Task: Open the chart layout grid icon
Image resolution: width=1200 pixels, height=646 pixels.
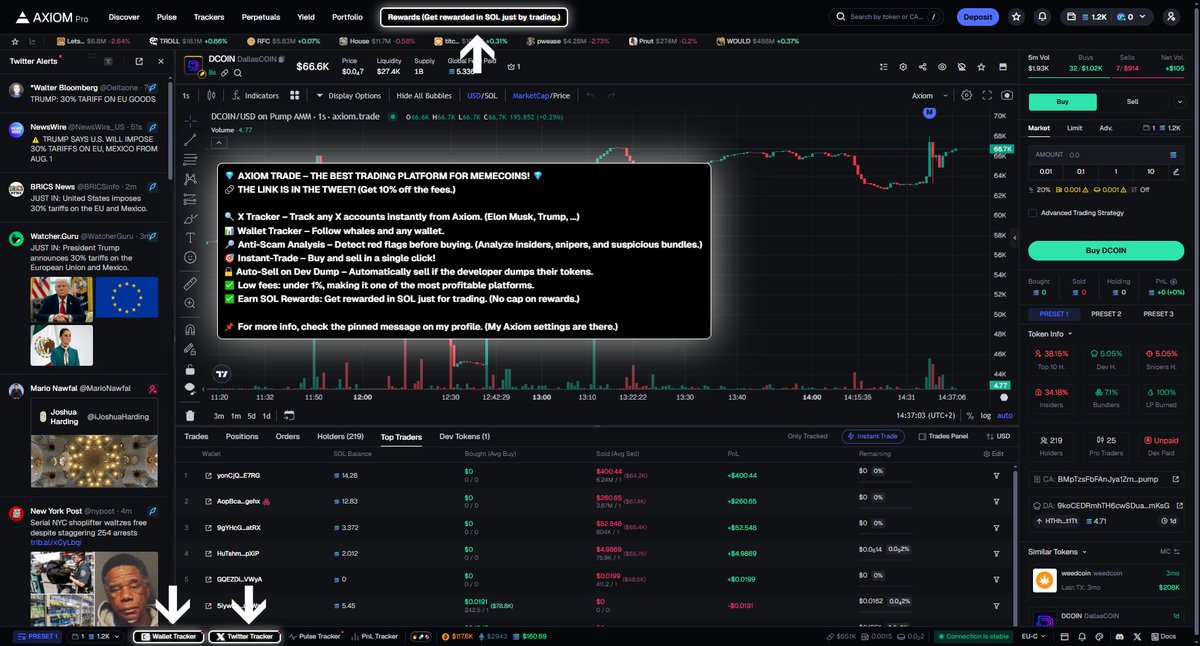Action: pyautogui.click(x=294, y=96)
